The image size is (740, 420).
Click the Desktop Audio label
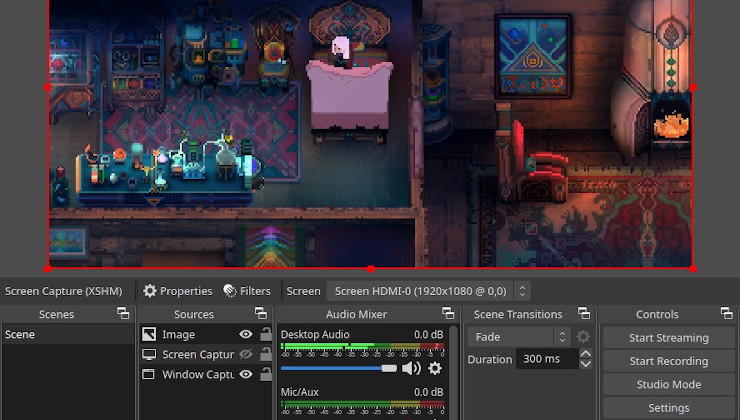click(x=315, y=335)
